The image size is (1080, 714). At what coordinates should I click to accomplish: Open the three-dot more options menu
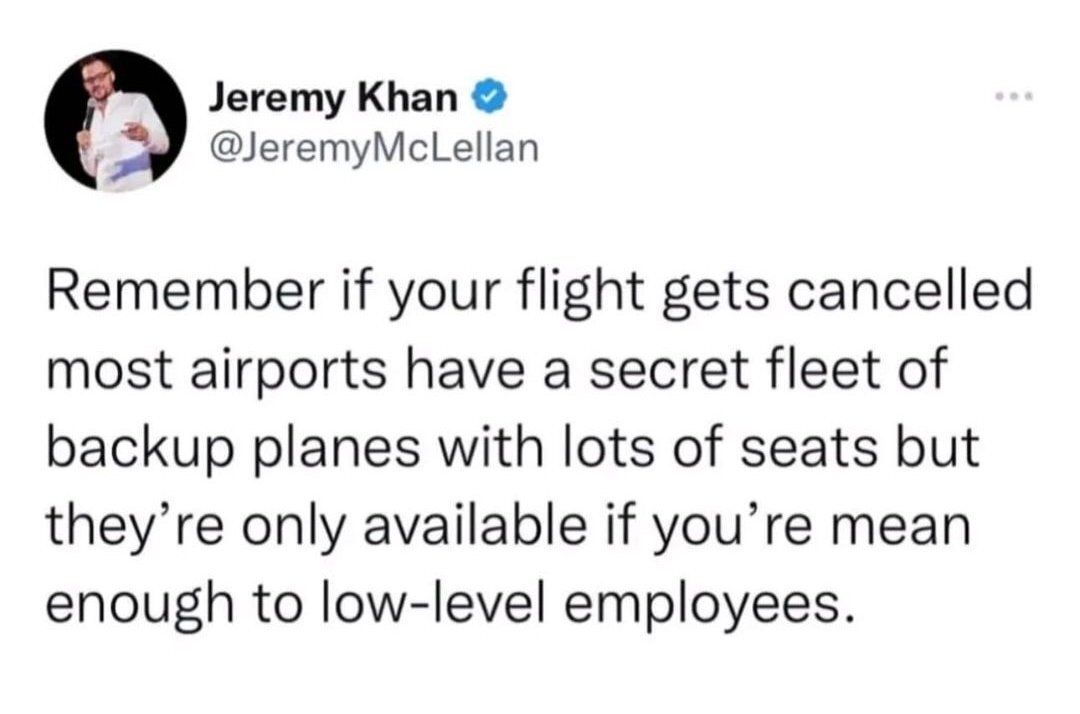tap(1012, 97)
